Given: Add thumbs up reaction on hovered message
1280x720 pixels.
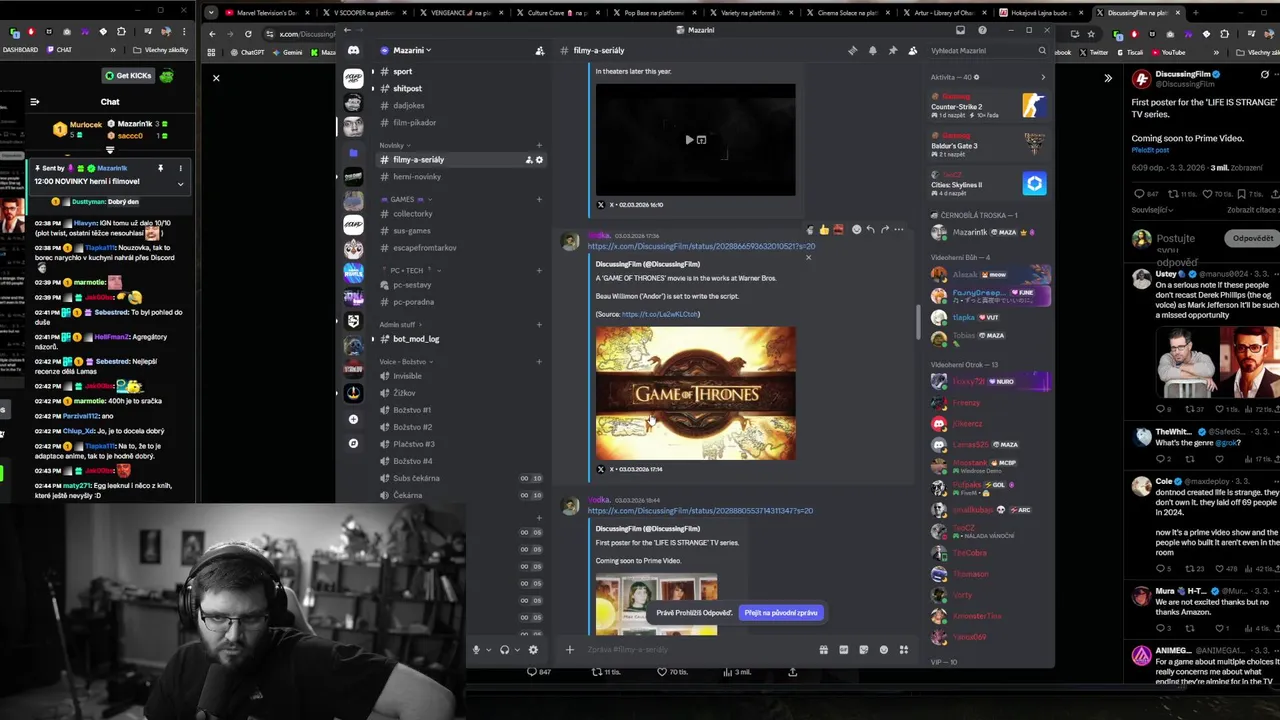Looking at the screenshot, I should point(824,229).
